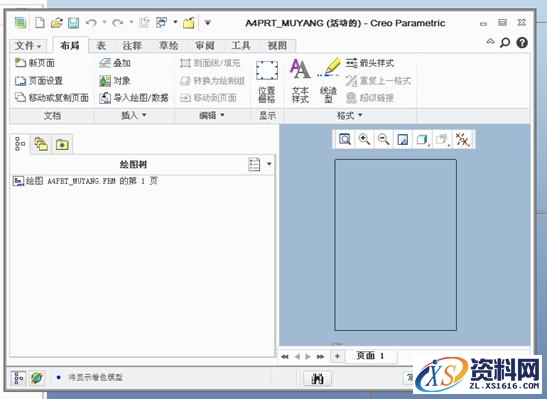Click the 对象 insert object command

[x=115, y=81]
